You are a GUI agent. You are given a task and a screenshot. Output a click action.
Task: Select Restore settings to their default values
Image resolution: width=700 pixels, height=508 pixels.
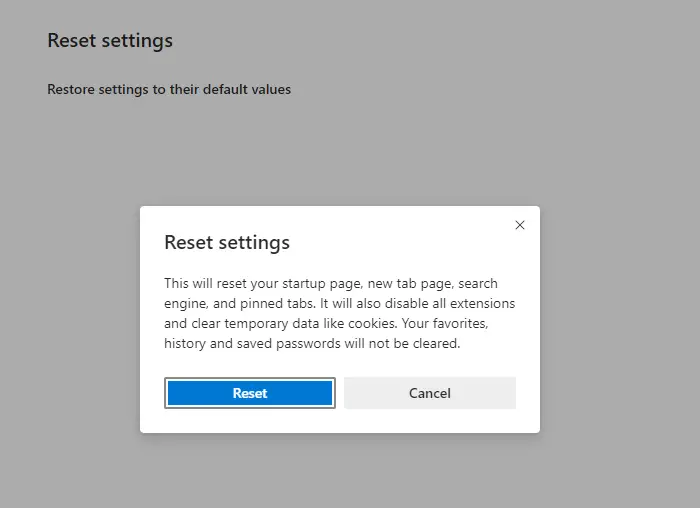[169, 89]
